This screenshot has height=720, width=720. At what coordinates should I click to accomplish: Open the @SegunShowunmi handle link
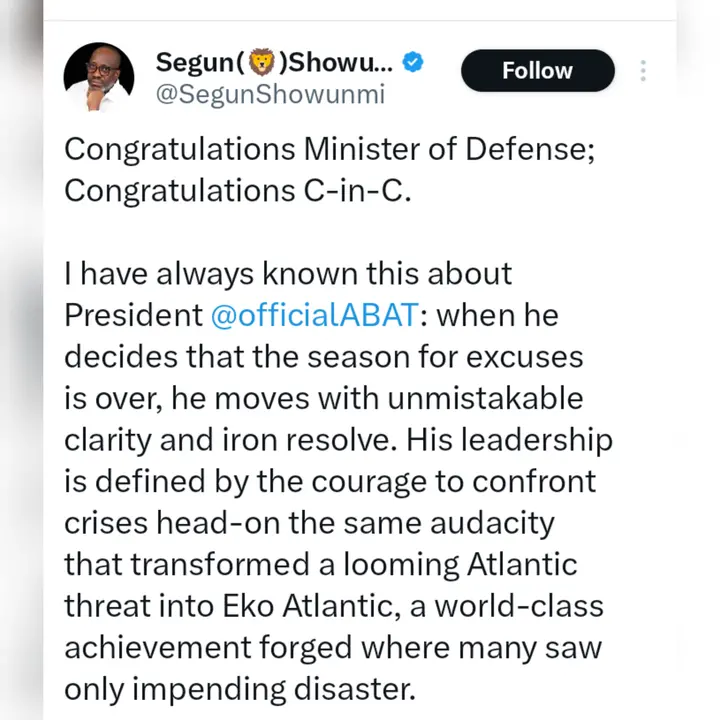pyautogui.click(x=270, y=95)
